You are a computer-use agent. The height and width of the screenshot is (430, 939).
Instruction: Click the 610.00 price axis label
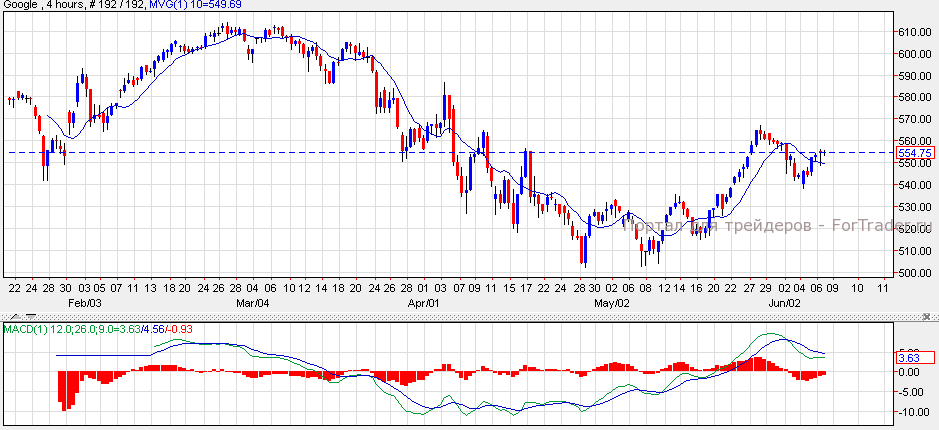914,31
